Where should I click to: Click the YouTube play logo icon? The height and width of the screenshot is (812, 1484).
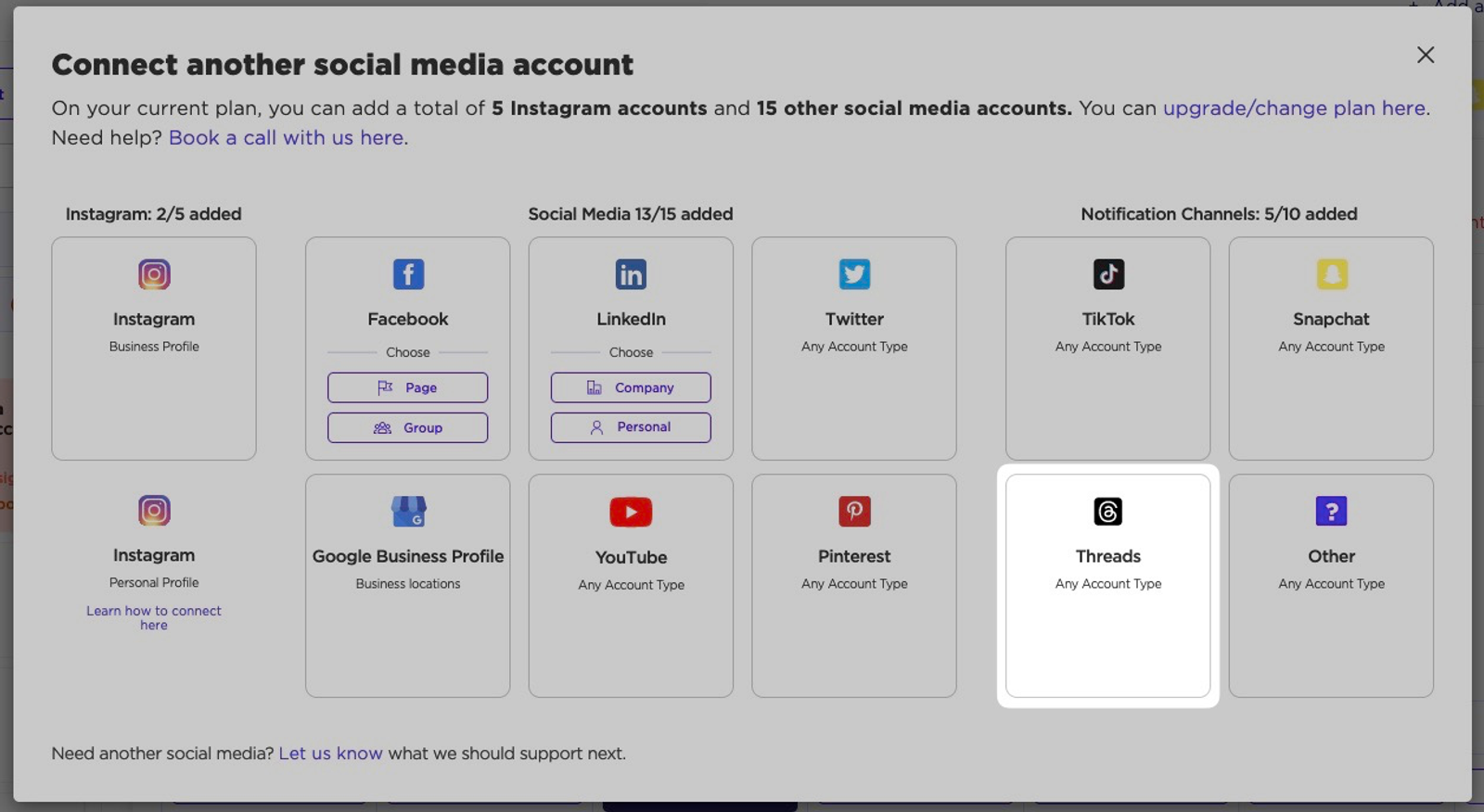click(x=631, y=512)
